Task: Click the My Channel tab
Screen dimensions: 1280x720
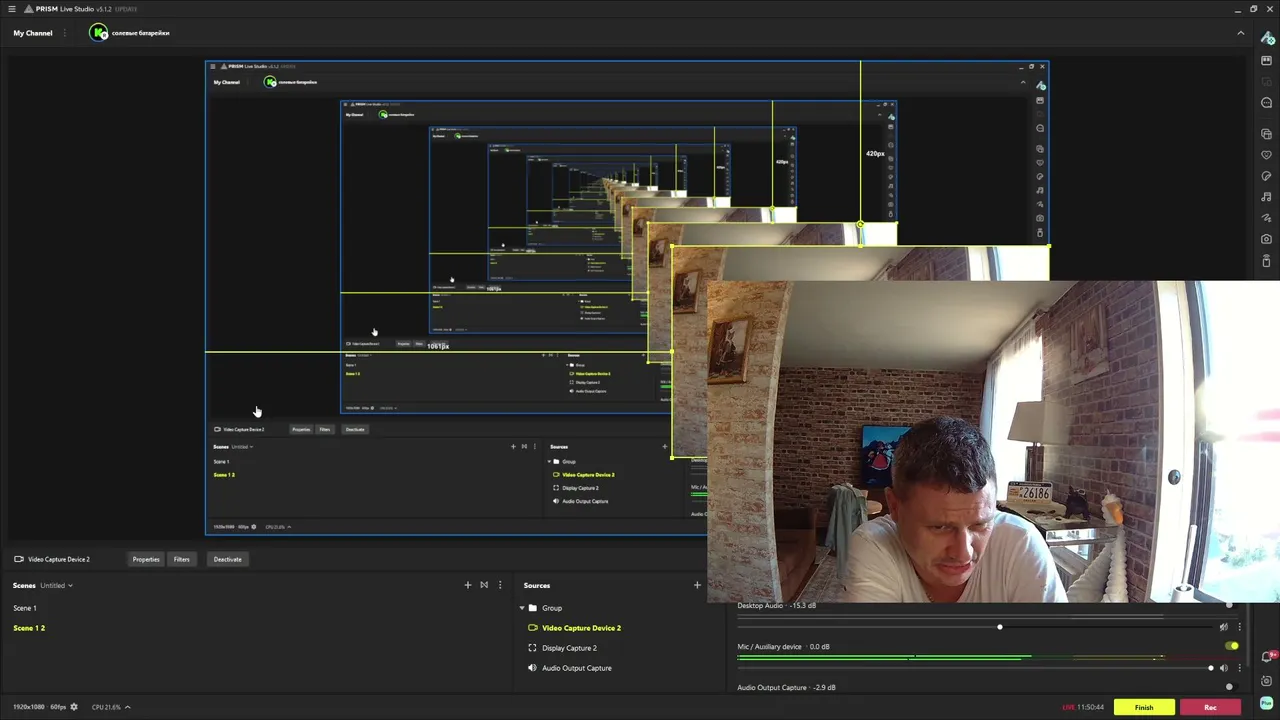Action: (x=33, y=33)
